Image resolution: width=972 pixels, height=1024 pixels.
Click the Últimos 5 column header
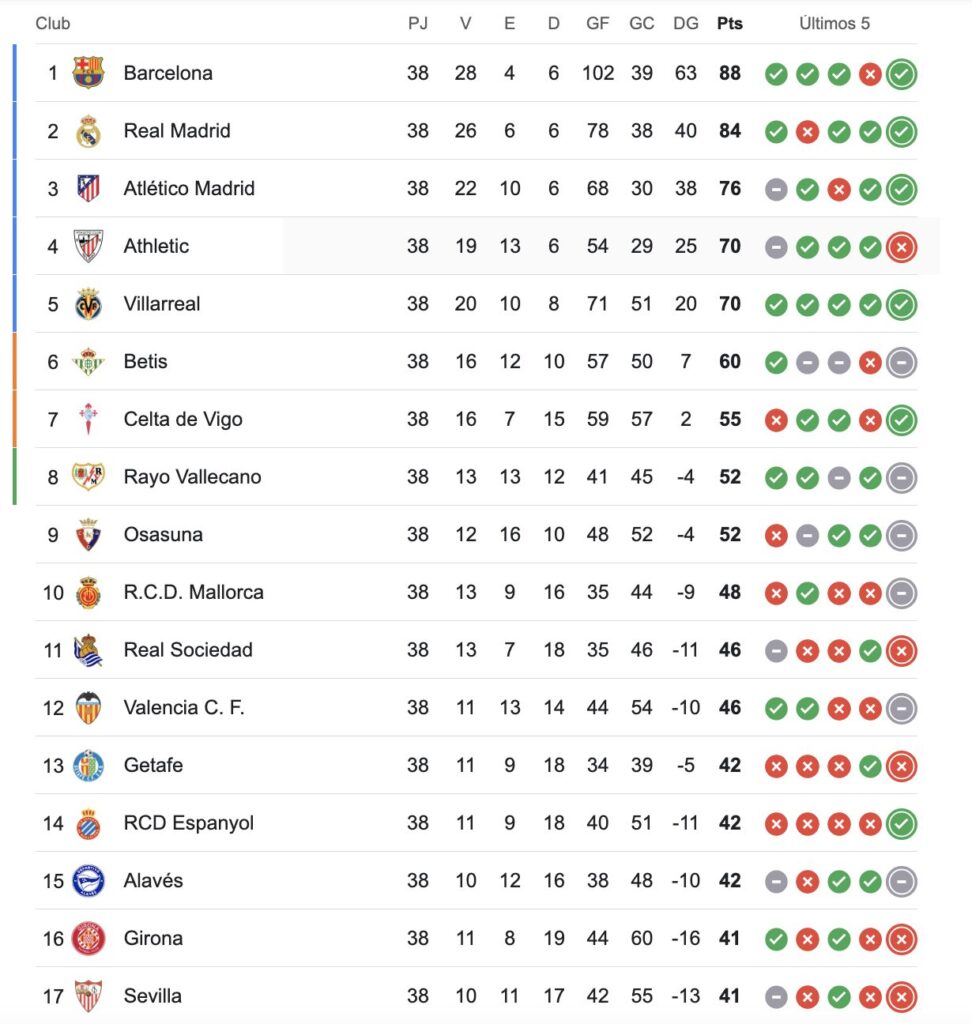point(834,24)
